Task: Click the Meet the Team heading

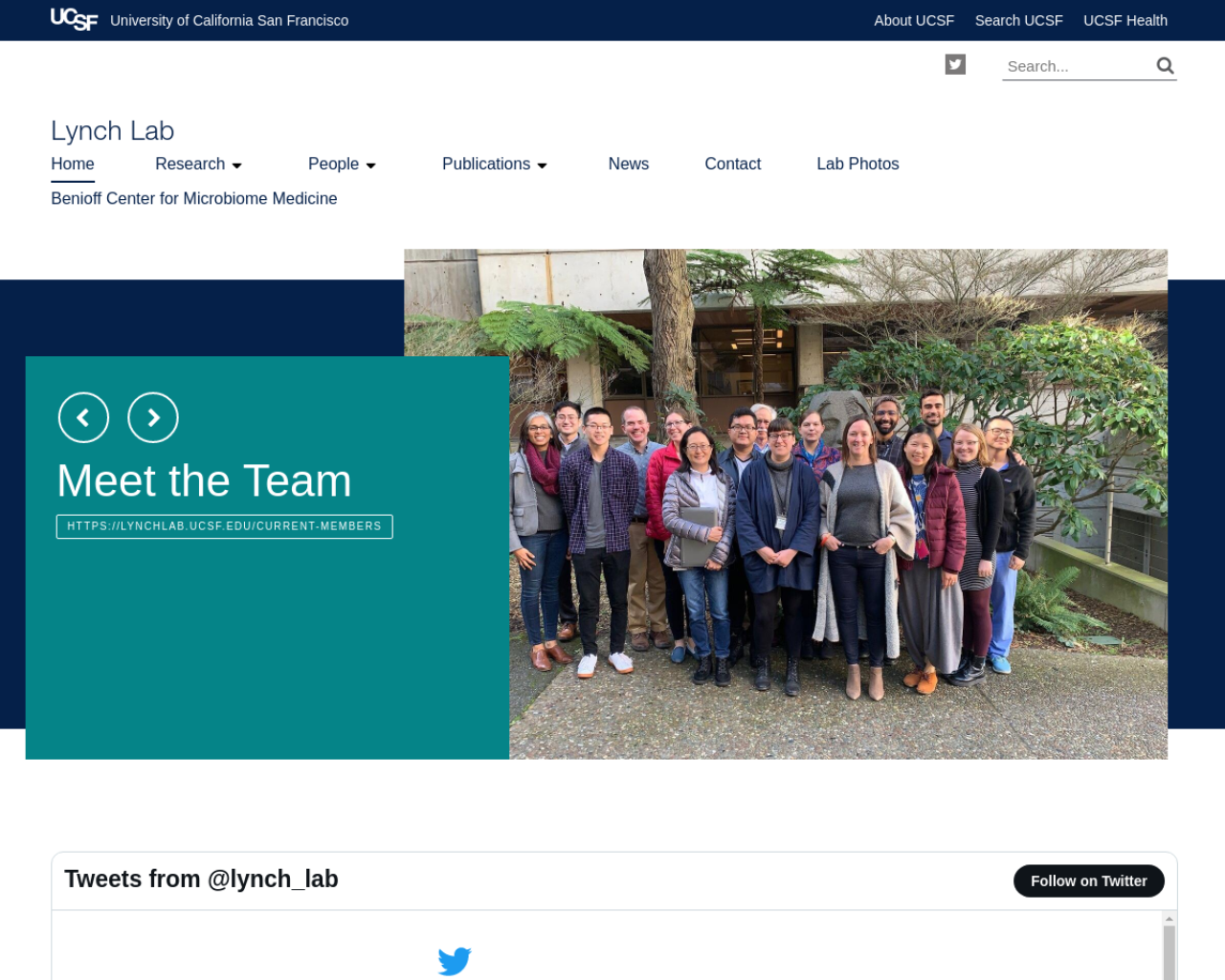Action: (x=204, y=480)
